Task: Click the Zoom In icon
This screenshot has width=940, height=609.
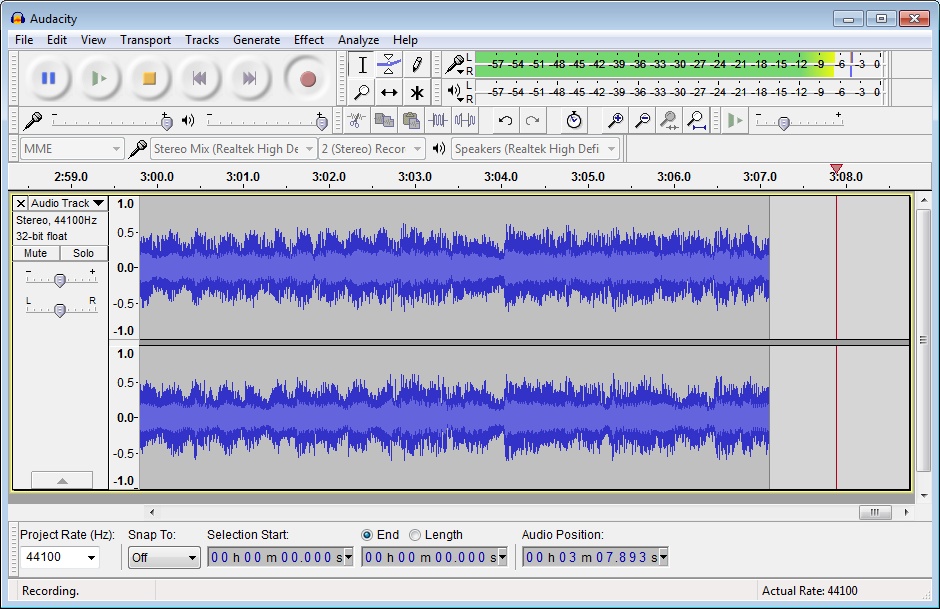Action: click(615, 121)
